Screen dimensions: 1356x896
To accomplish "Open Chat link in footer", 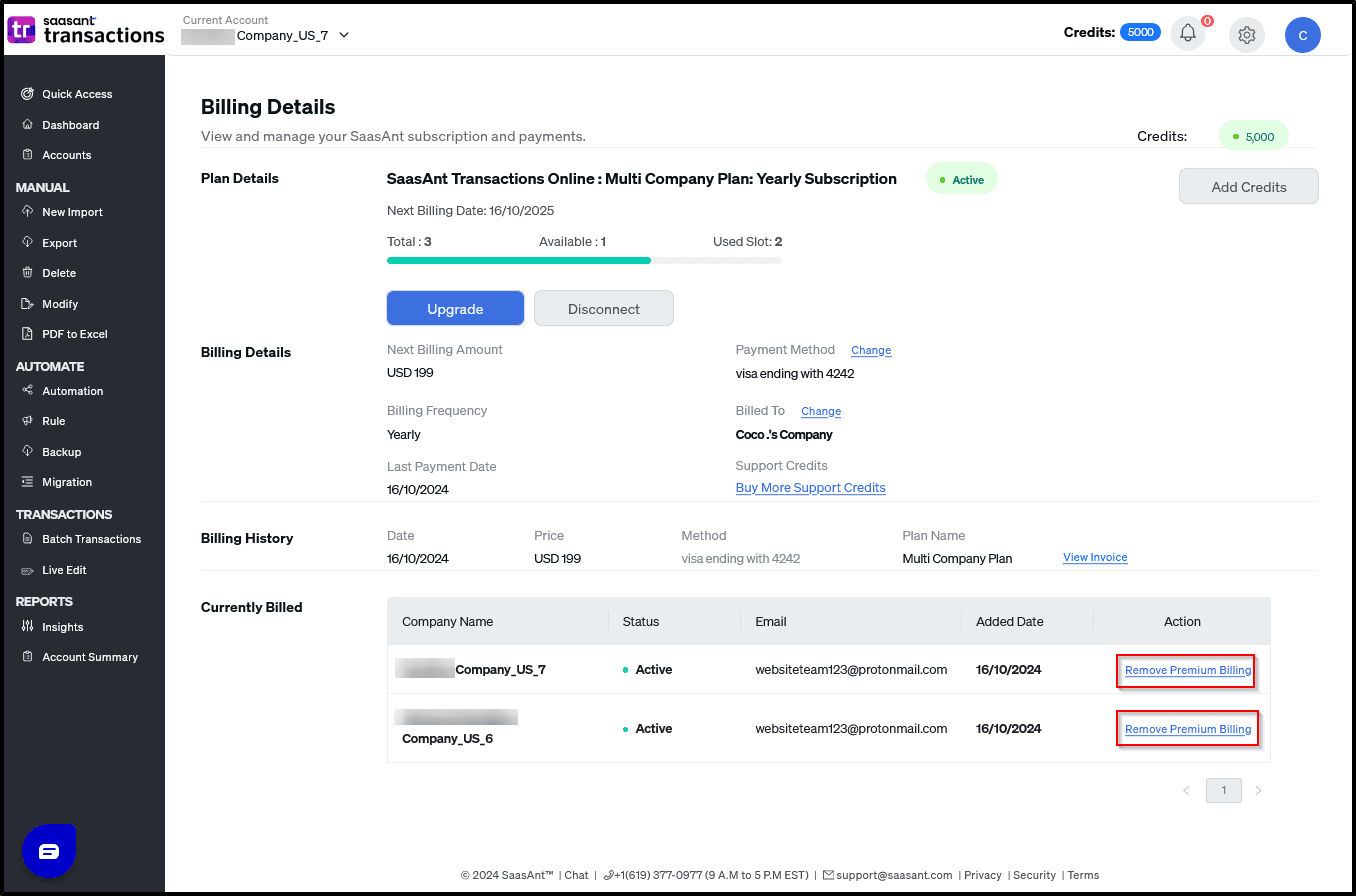I will (576, 875).
